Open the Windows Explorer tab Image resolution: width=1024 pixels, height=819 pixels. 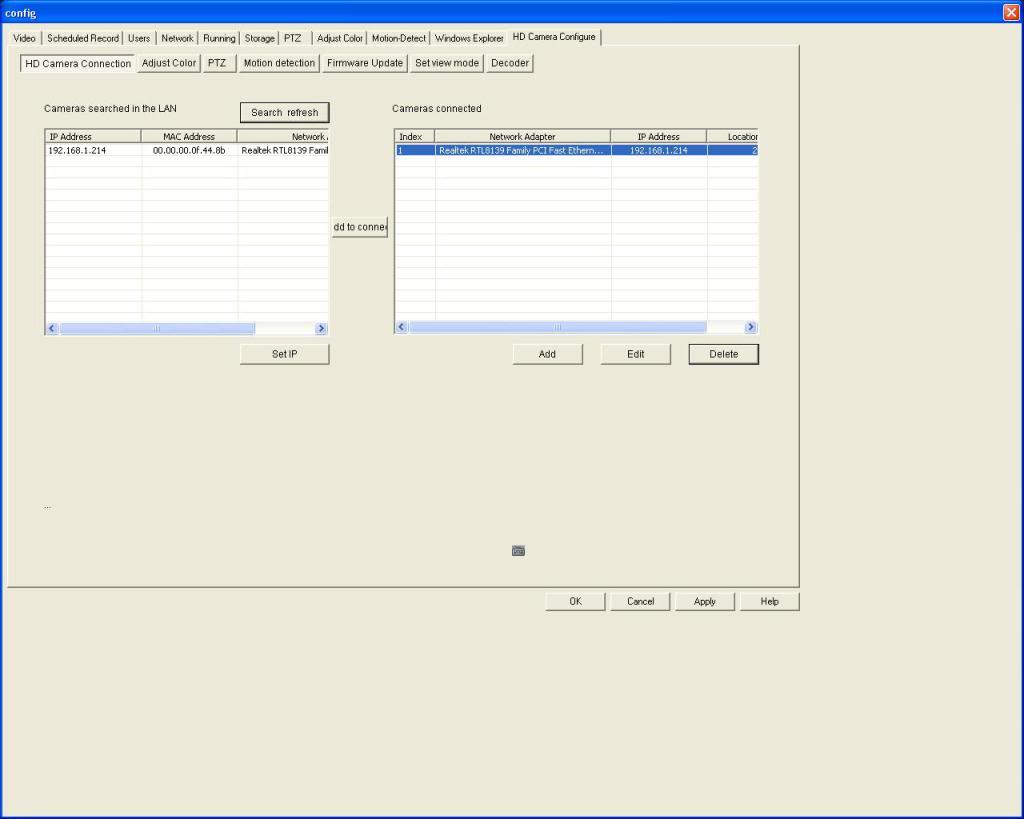click(469, 38)
